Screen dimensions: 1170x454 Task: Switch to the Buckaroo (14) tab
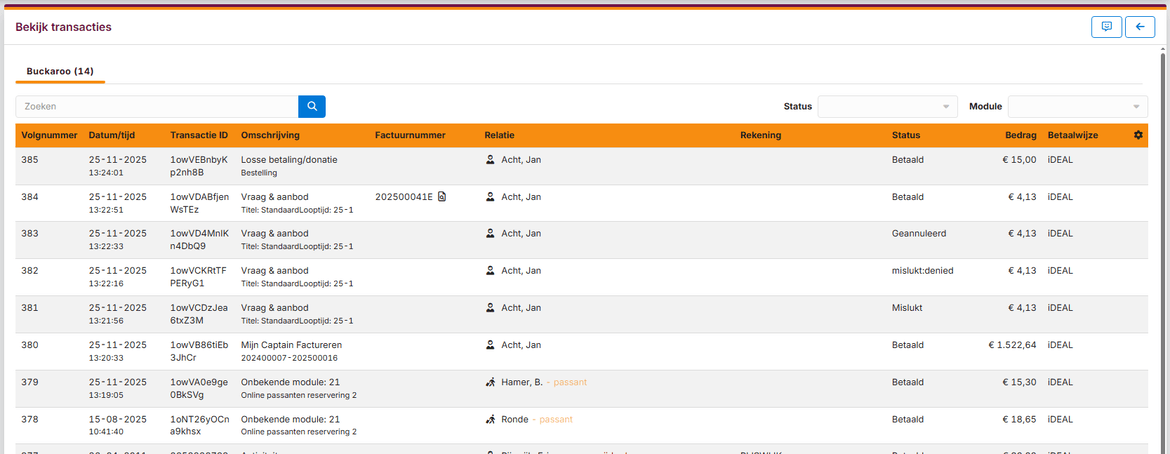[60, 72]
